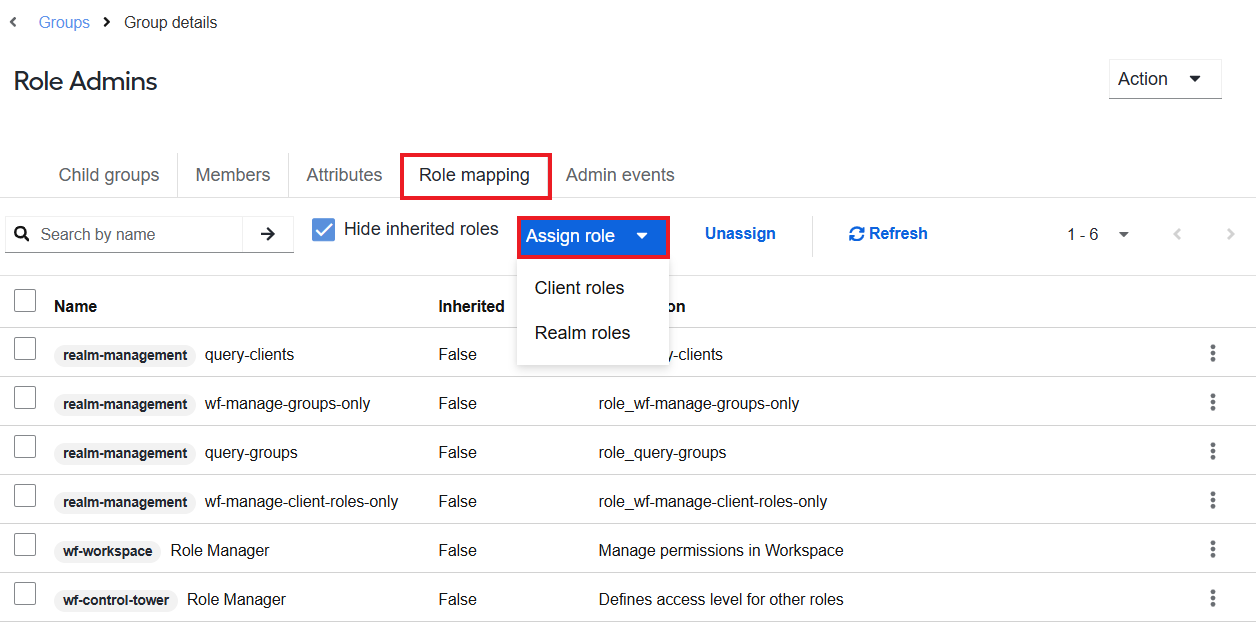Check the wf-manage-client-roles-only row checkbox

pyautogui.click(x=25, y=496)
